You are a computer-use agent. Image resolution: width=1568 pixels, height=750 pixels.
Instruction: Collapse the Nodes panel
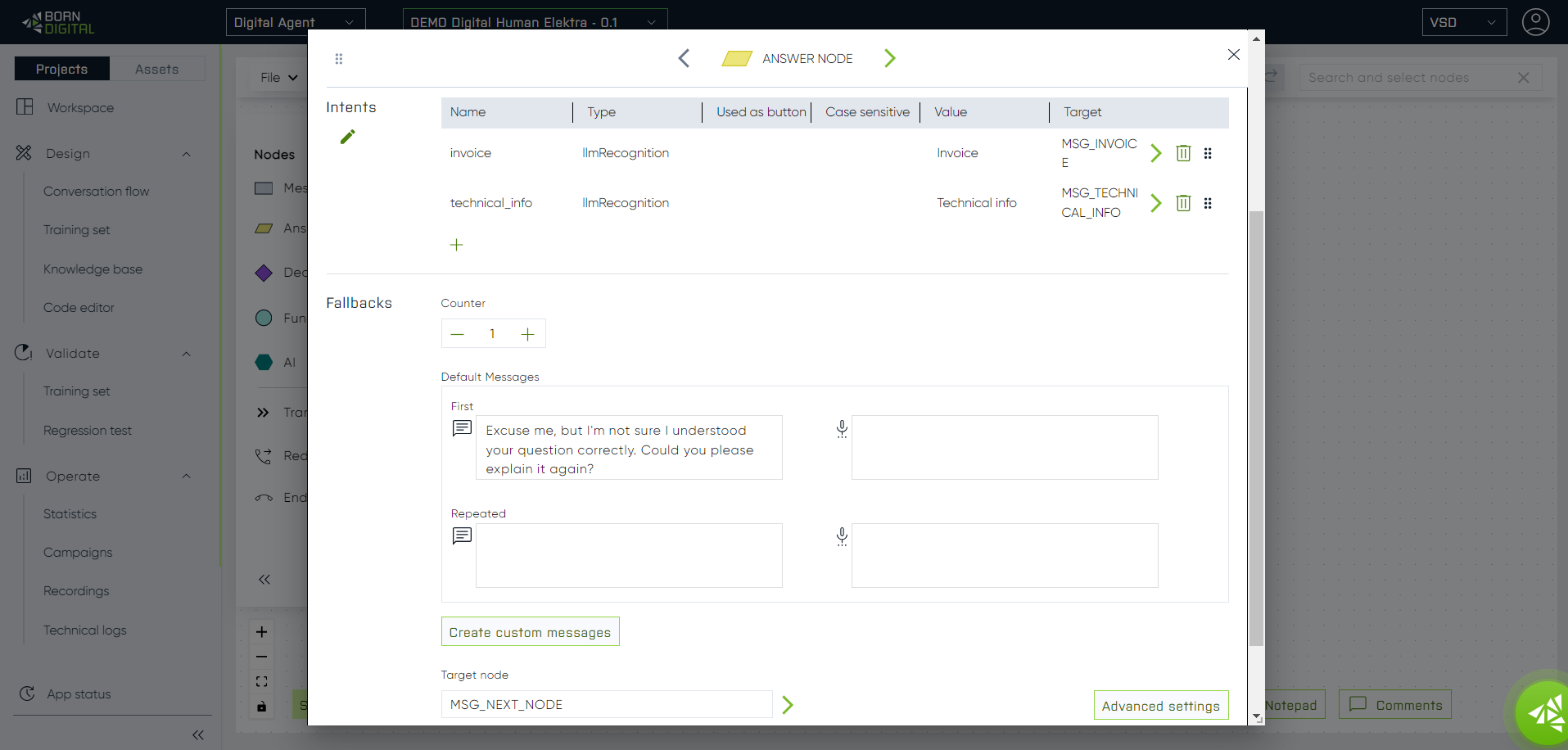point(264,580)
